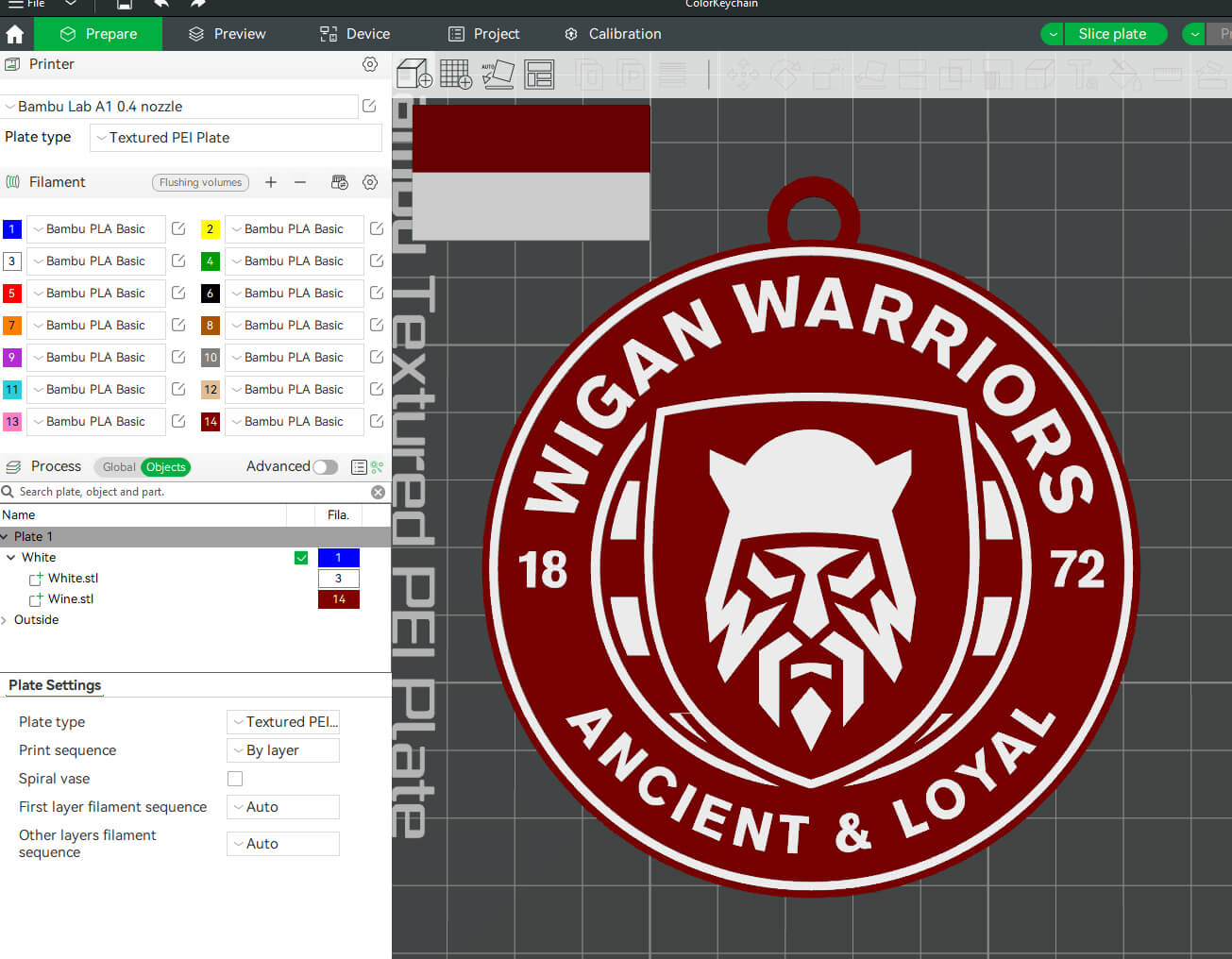Click the Slice plate button
The width and height of the screenshot is (1232, 959).
(1115, 34)
